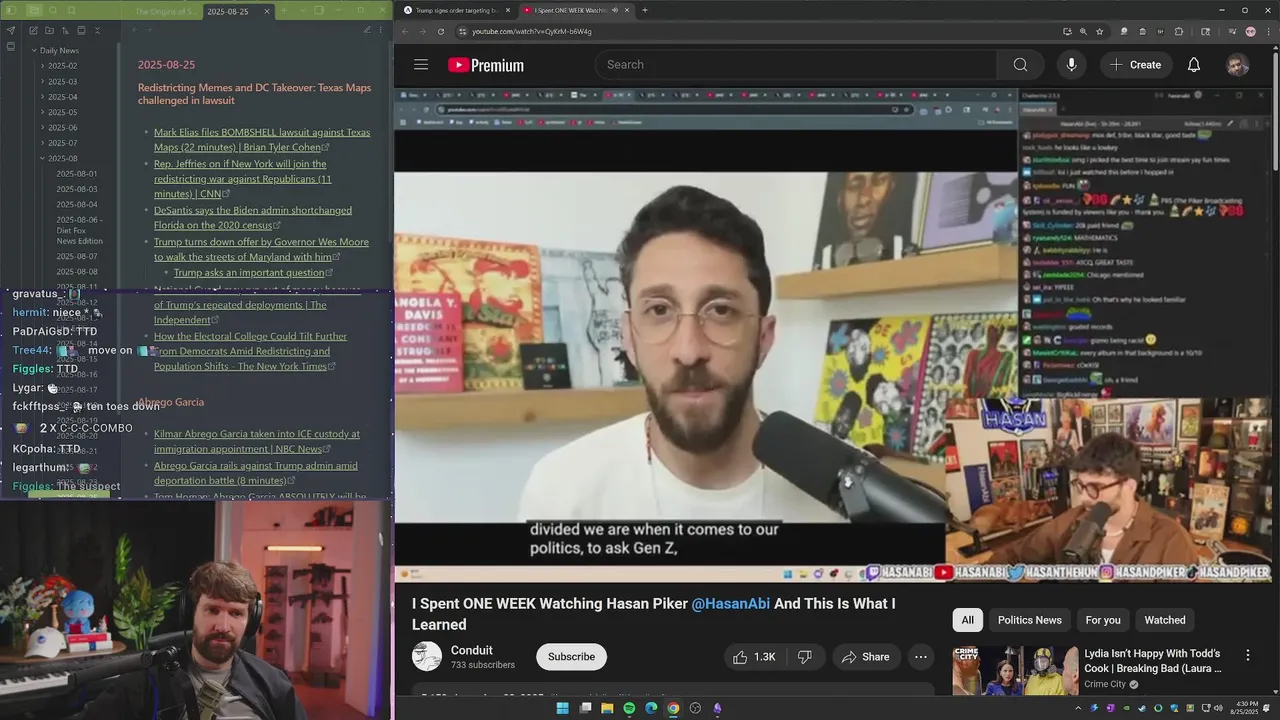Open Kilmar Abrego Garcia ICE custody link

[x=257, y=441]
